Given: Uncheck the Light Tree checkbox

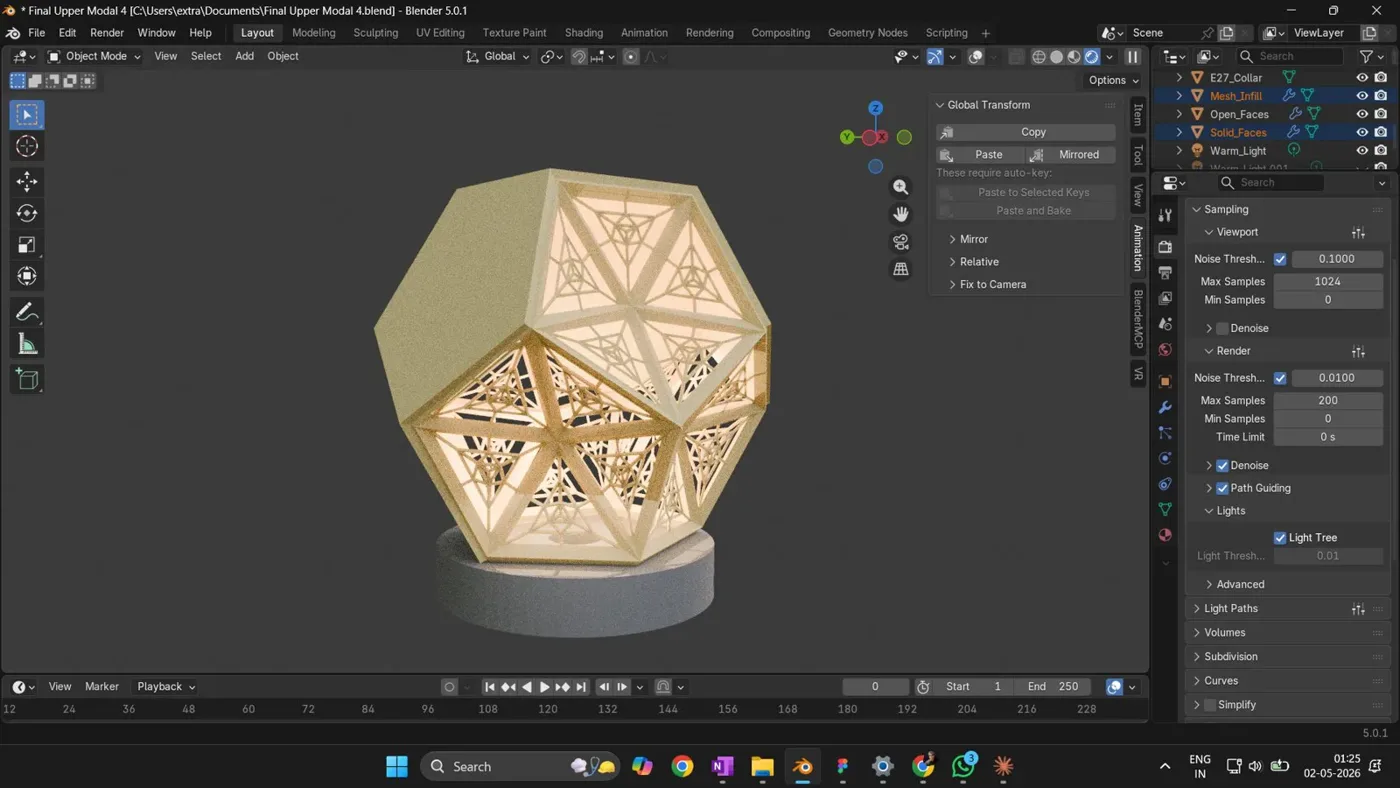Looking at the screenshot, I should point(1280,538).
